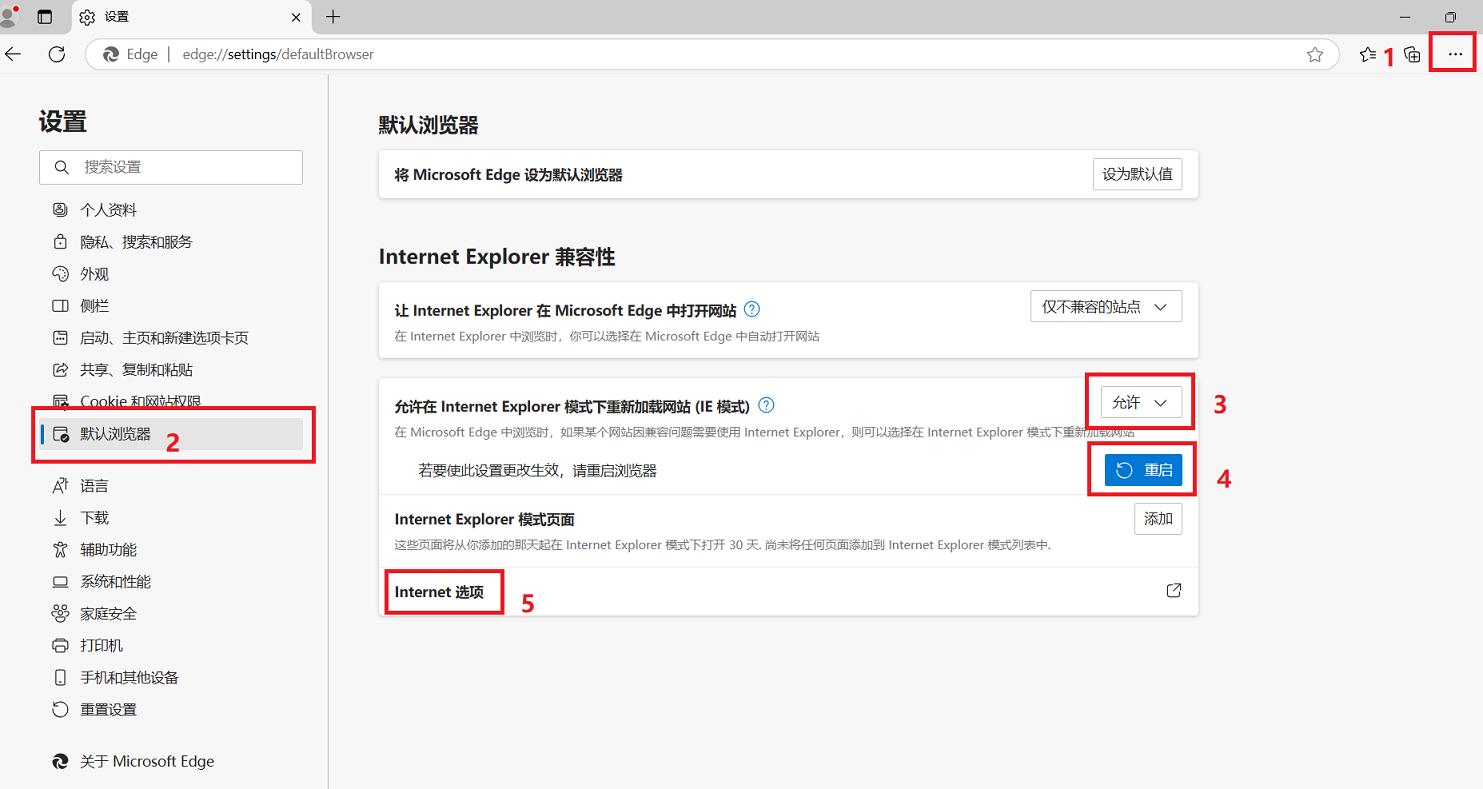1483x789 pixels.
Task: Click the add to favorites star in address bar
Action: coord(1315,54)
